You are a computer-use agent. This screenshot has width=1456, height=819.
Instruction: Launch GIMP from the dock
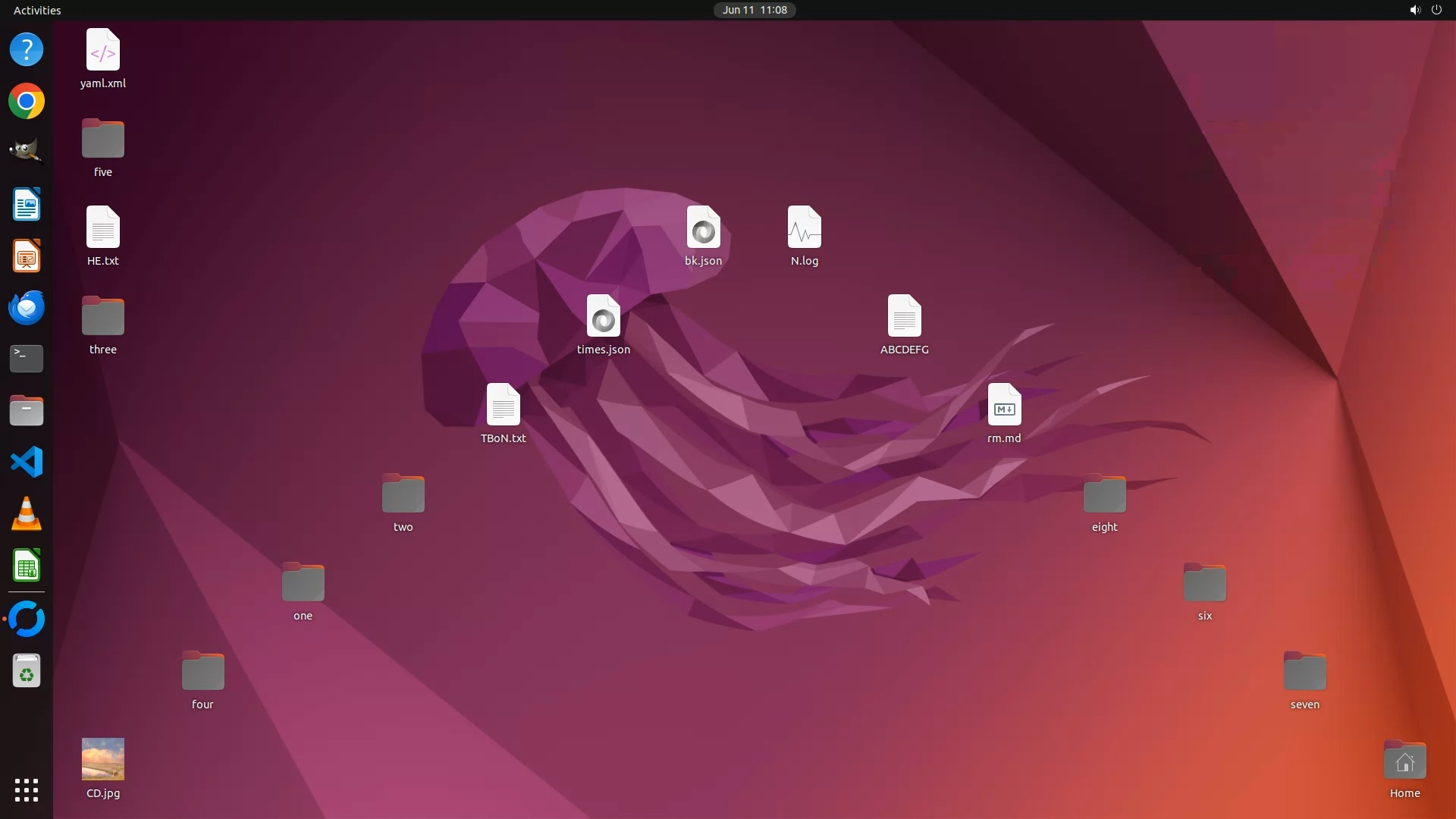(27, 152)
